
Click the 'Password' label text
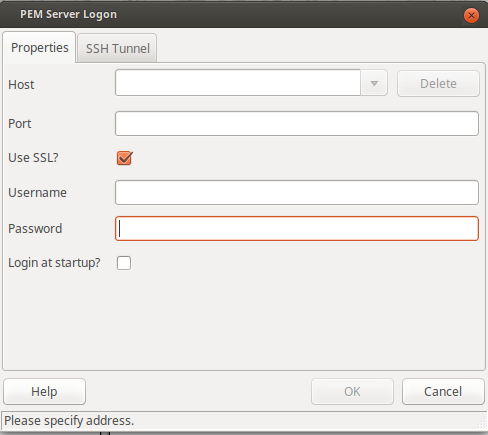point(35,229)
